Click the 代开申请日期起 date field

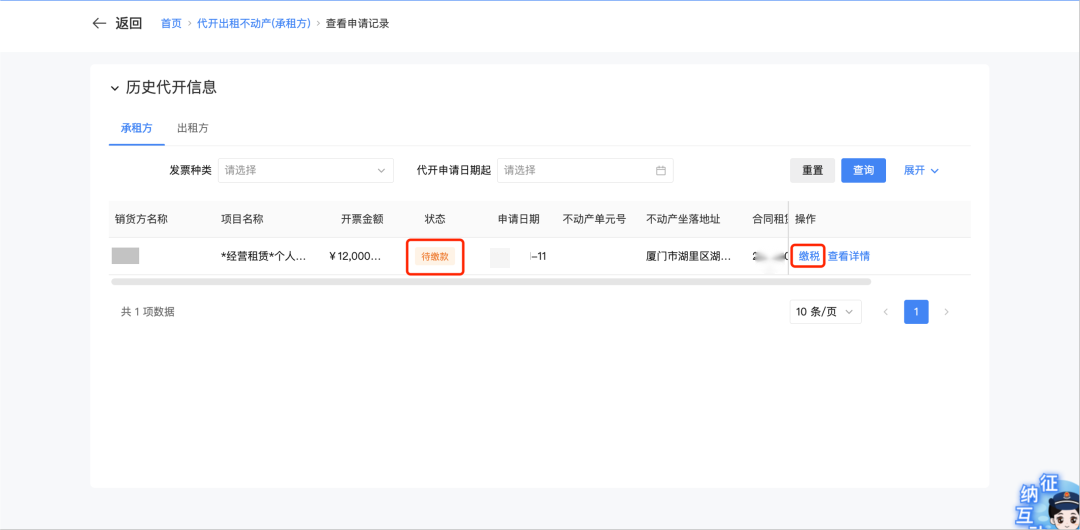click(x=585, y=170)
